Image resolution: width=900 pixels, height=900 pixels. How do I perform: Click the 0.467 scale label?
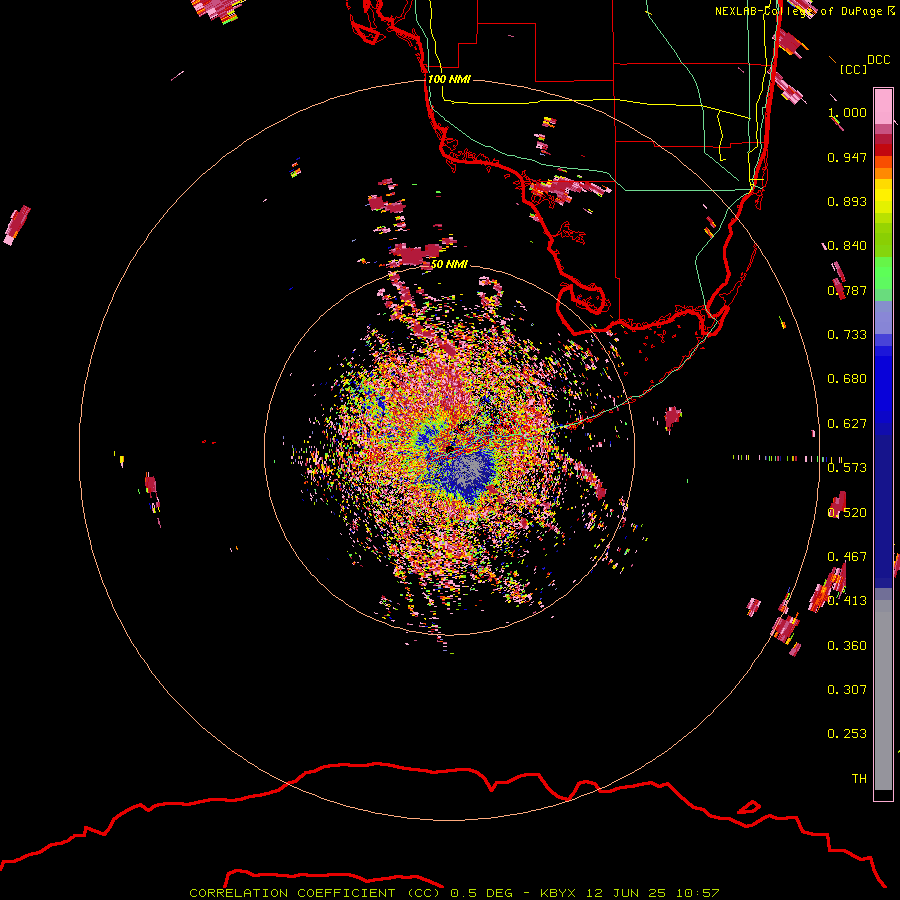(x=847, y=557)
